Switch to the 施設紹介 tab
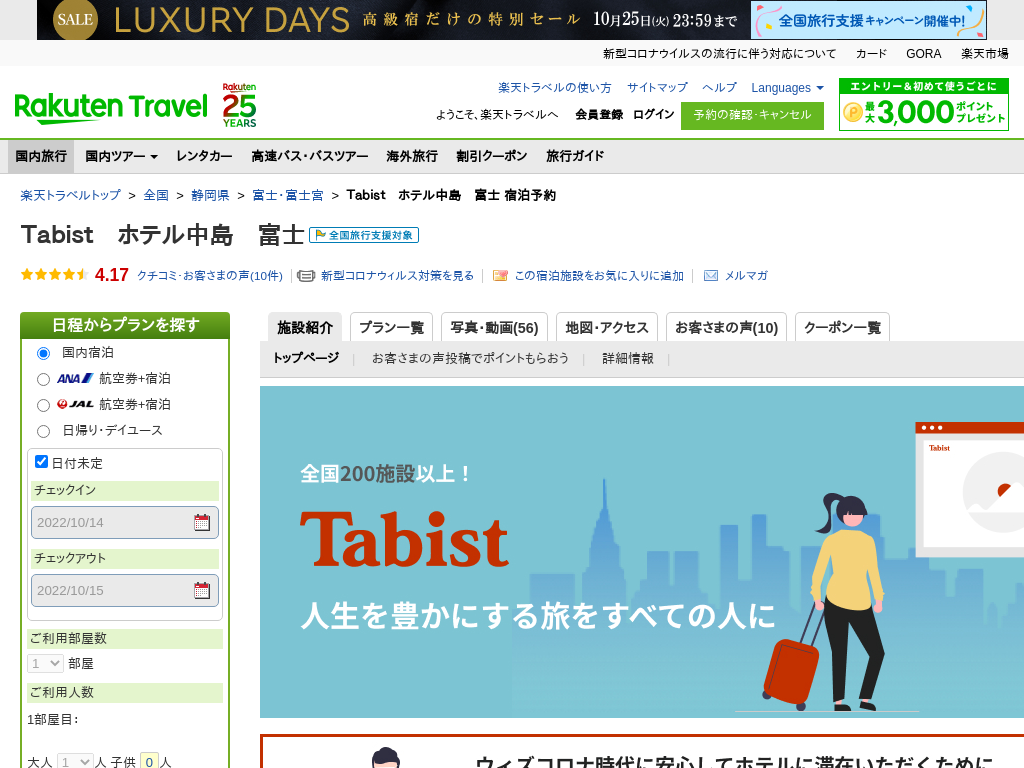The width and height of the screenshot is (1024, 768). click(x=305, y=327)
